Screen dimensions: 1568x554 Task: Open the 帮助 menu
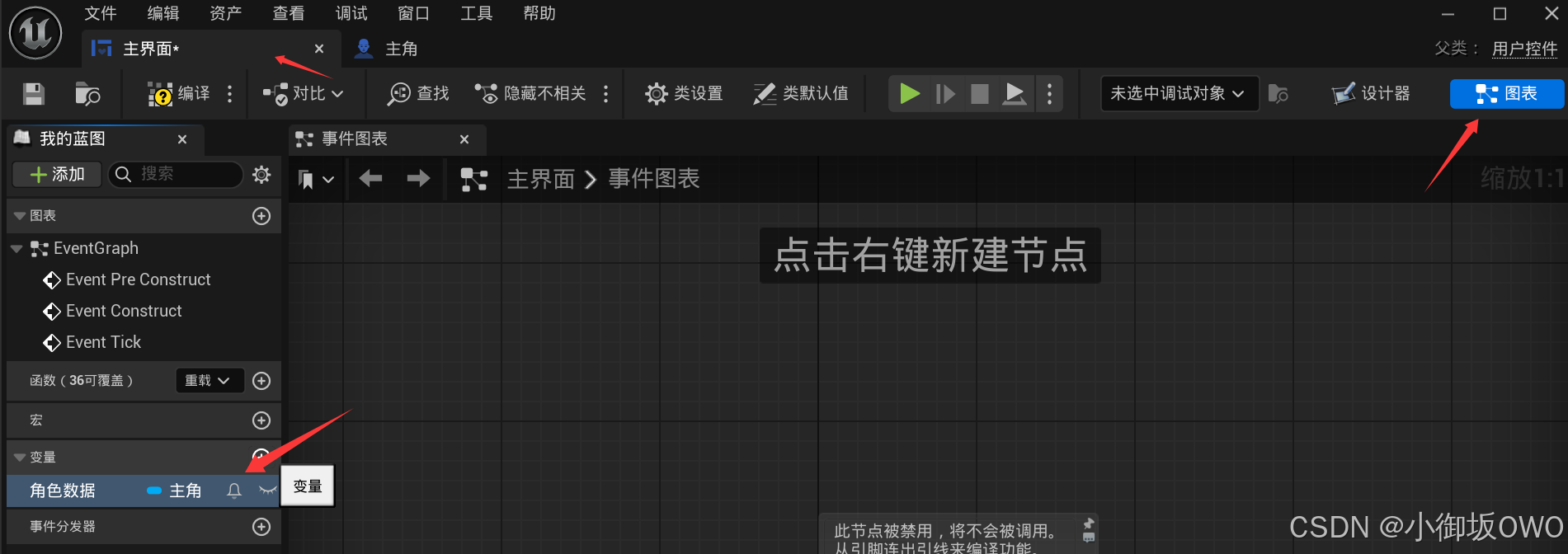(539, 13)
